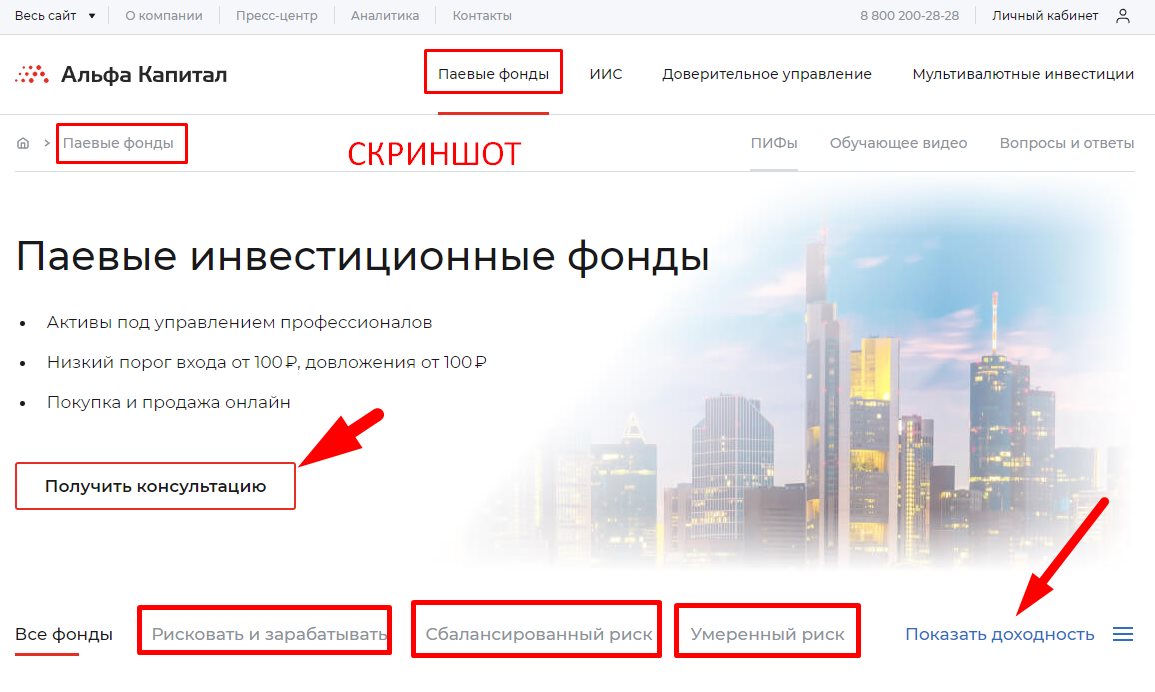The height and width of the screenshot is (692, 1155).
Task: Select ИИС in main menu
Action: coord(605,74)
